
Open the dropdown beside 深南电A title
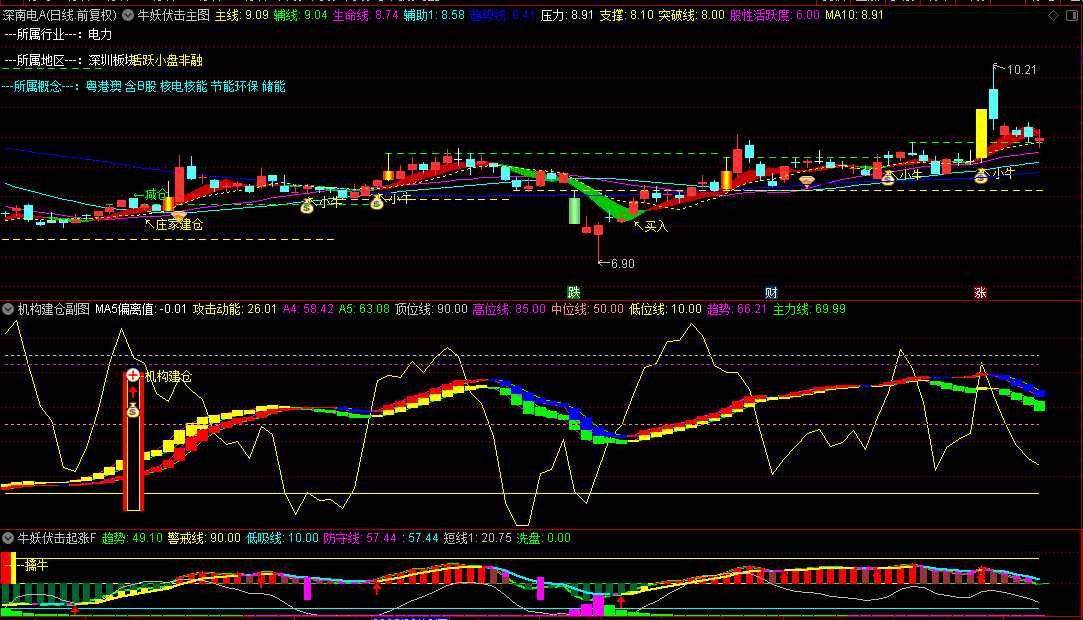coord(127,16)
